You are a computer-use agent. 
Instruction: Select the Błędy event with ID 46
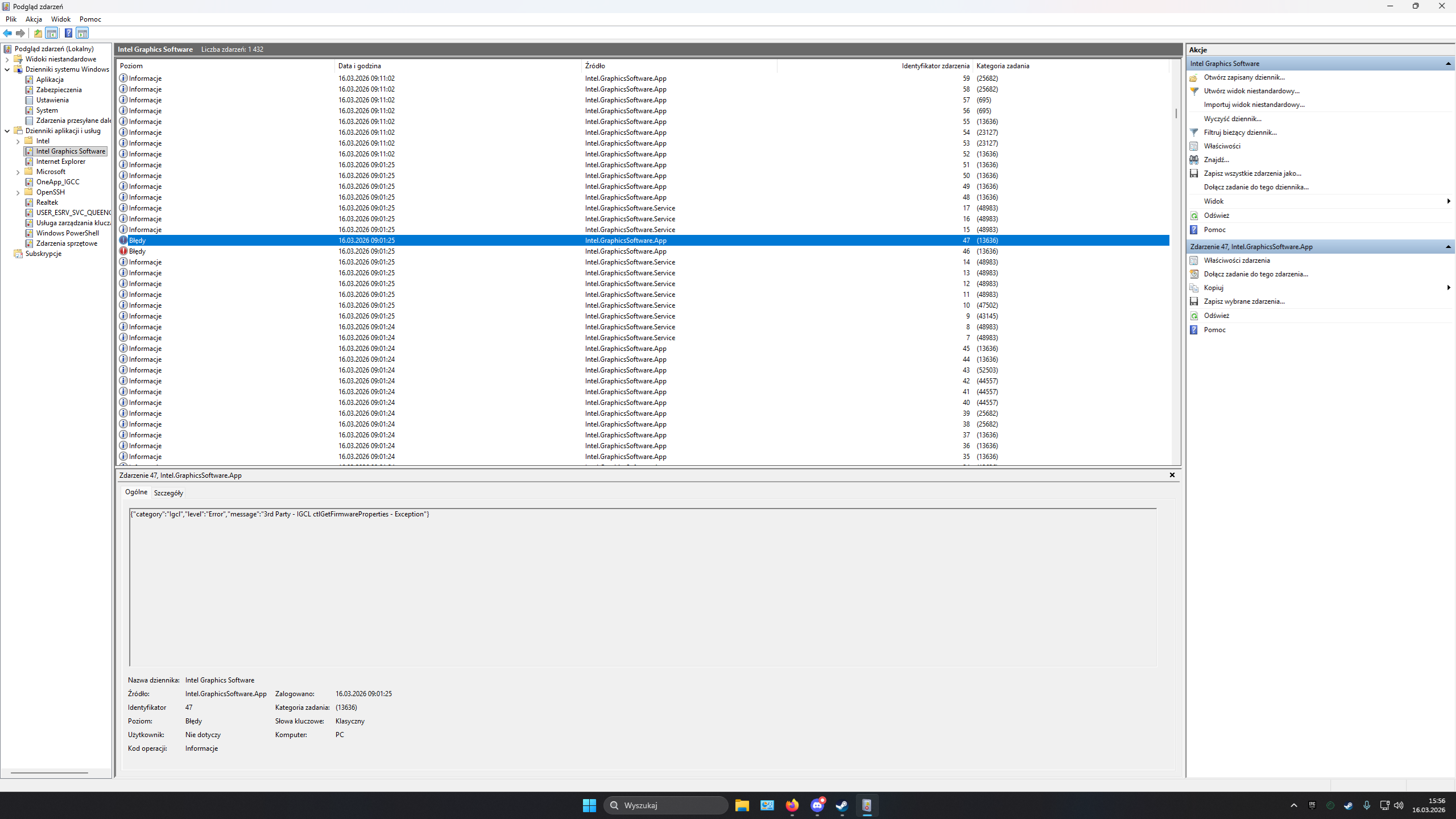tap(137, 251)
